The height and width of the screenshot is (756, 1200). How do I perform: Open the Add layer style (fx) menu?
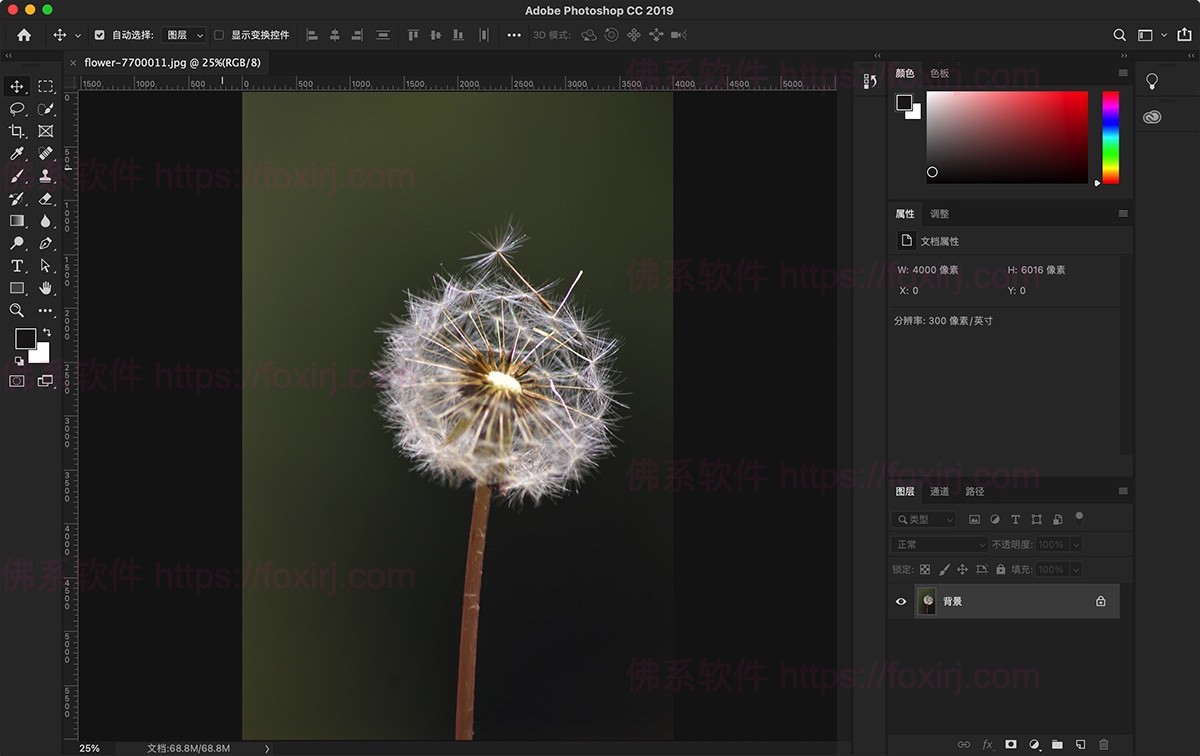987,744
